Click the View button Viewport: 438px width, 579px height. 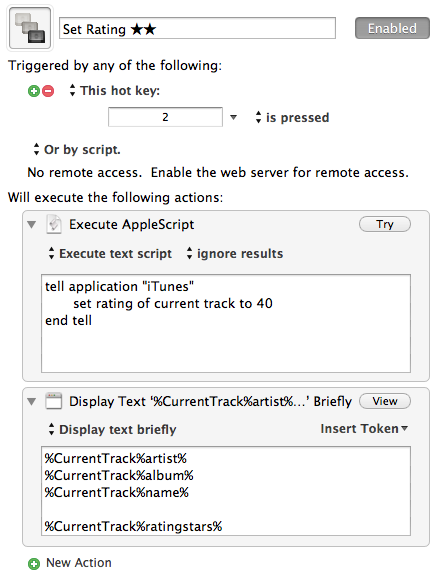tap(385, 401)
